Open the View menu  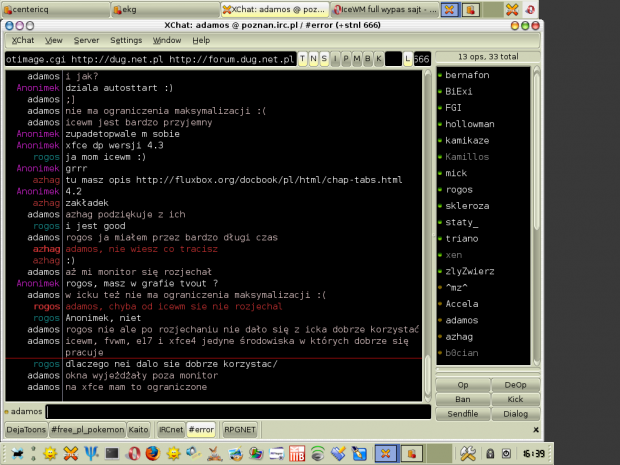click(x=54, y=40)
